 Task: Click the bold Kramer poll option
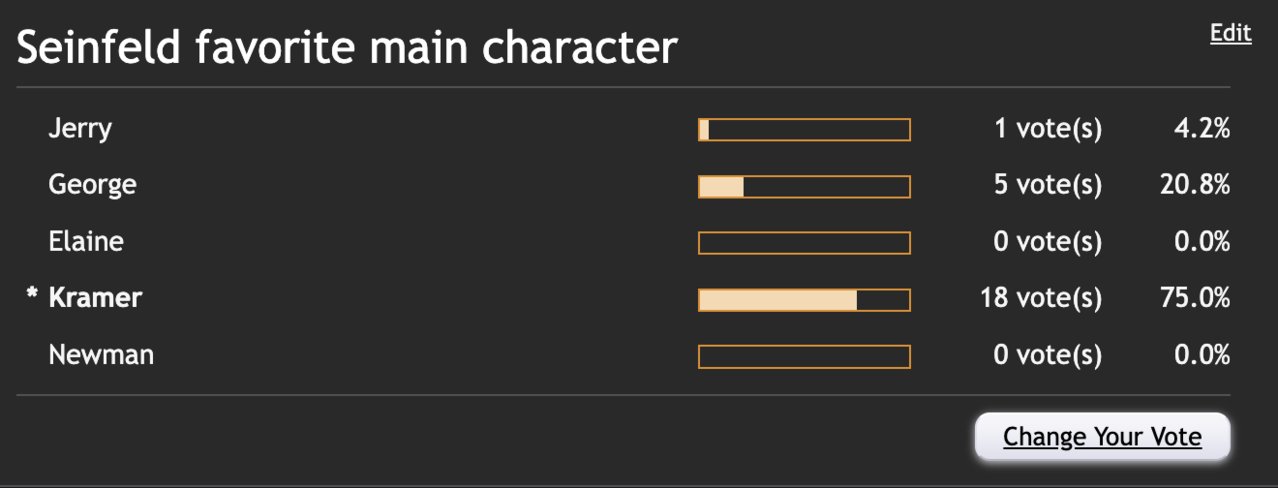(95, 298)
